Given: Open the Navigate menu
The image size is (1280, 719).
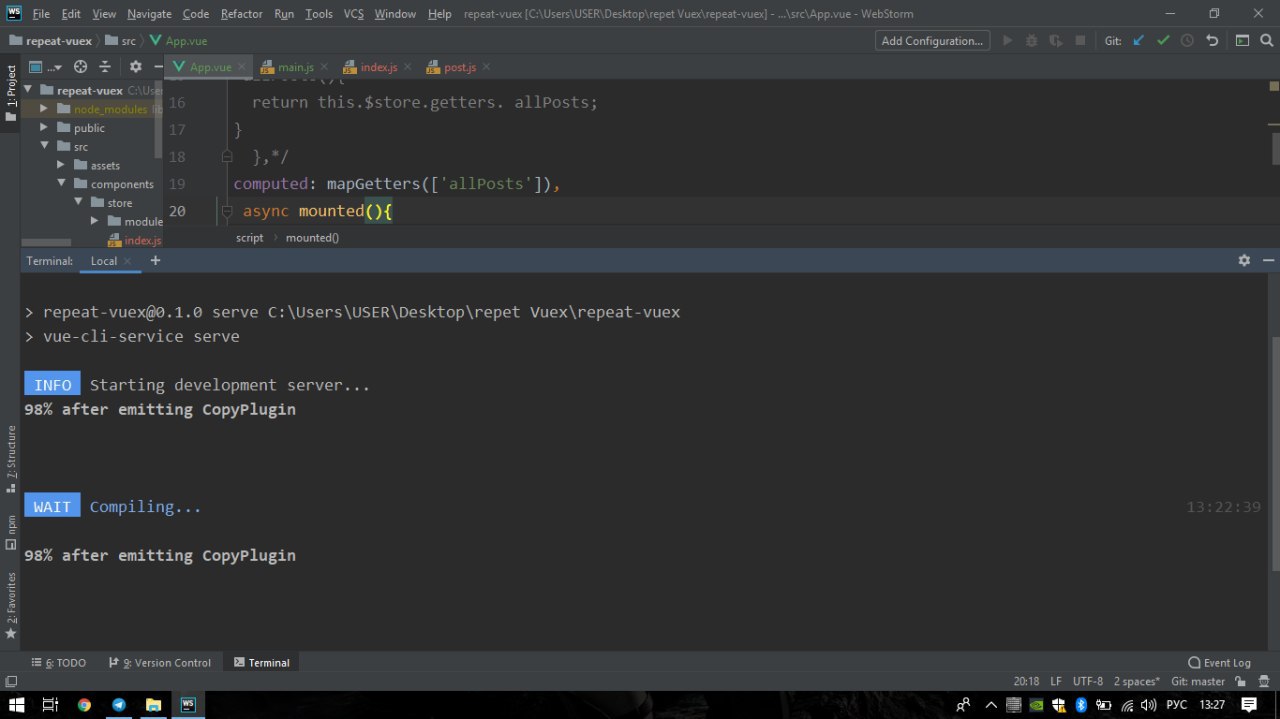Looking at the screenshot, I should (149, 14).
